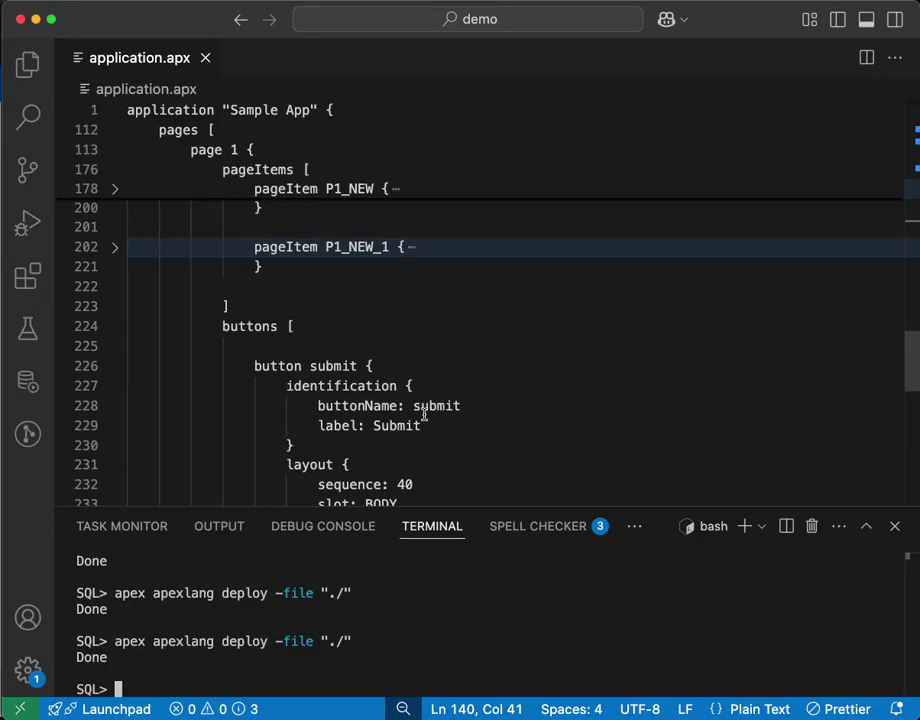Open terminal panel more actions
This screenshot has height=720, width=920.
point(839,526)
